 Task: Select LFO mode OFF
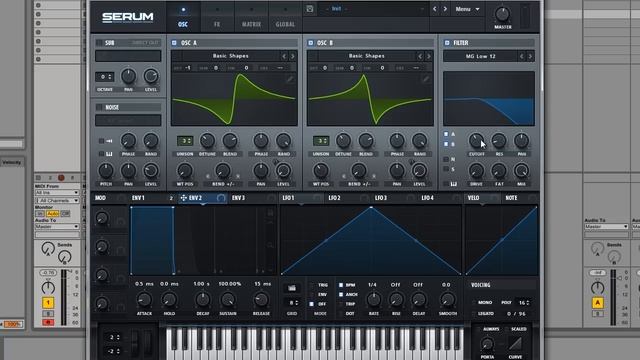311,304
